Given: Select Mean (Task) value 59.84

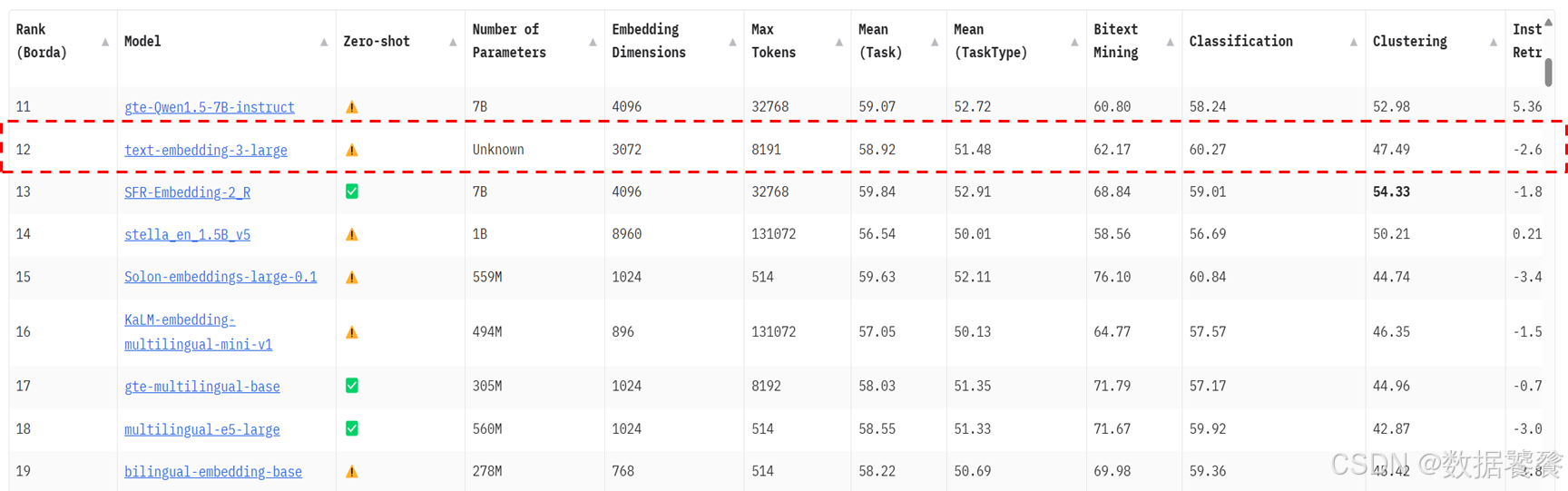Looking at the screenshot, I should (x=877, y=191).
